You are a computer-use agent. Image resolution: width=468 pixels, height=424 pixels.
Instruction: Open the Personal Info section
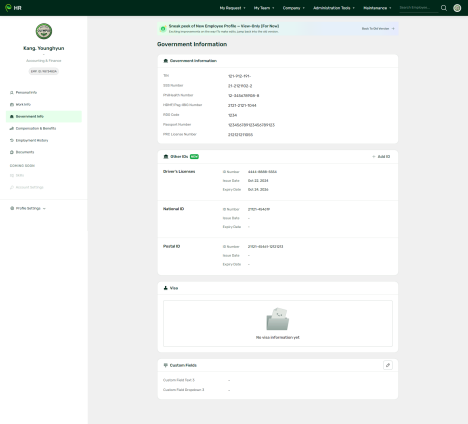pyautogui.click(x=44, y=93)
